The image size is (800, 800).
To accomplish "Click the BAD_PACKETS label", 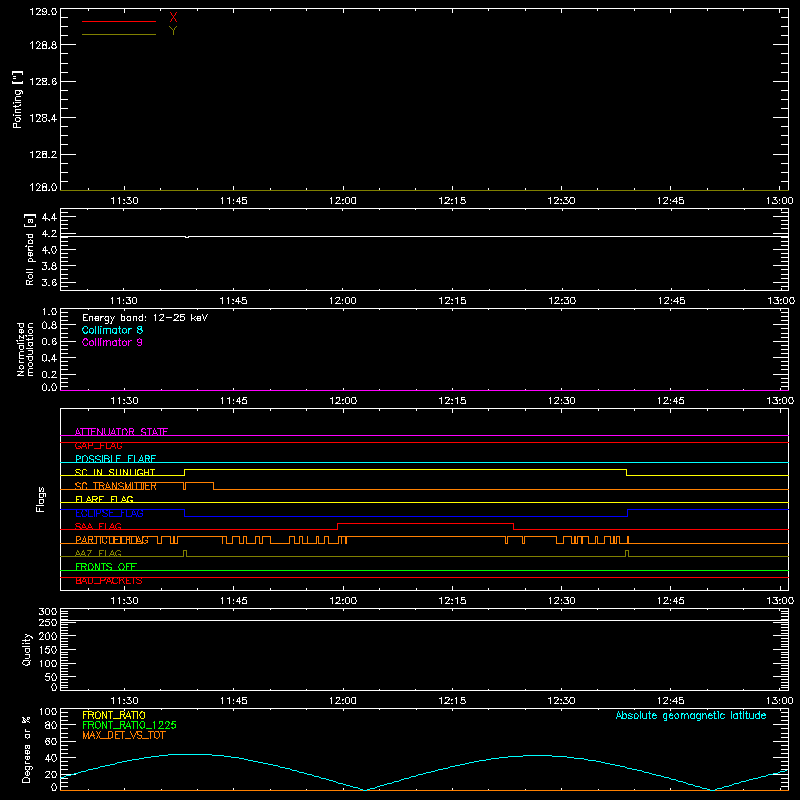I will point(109,581).
